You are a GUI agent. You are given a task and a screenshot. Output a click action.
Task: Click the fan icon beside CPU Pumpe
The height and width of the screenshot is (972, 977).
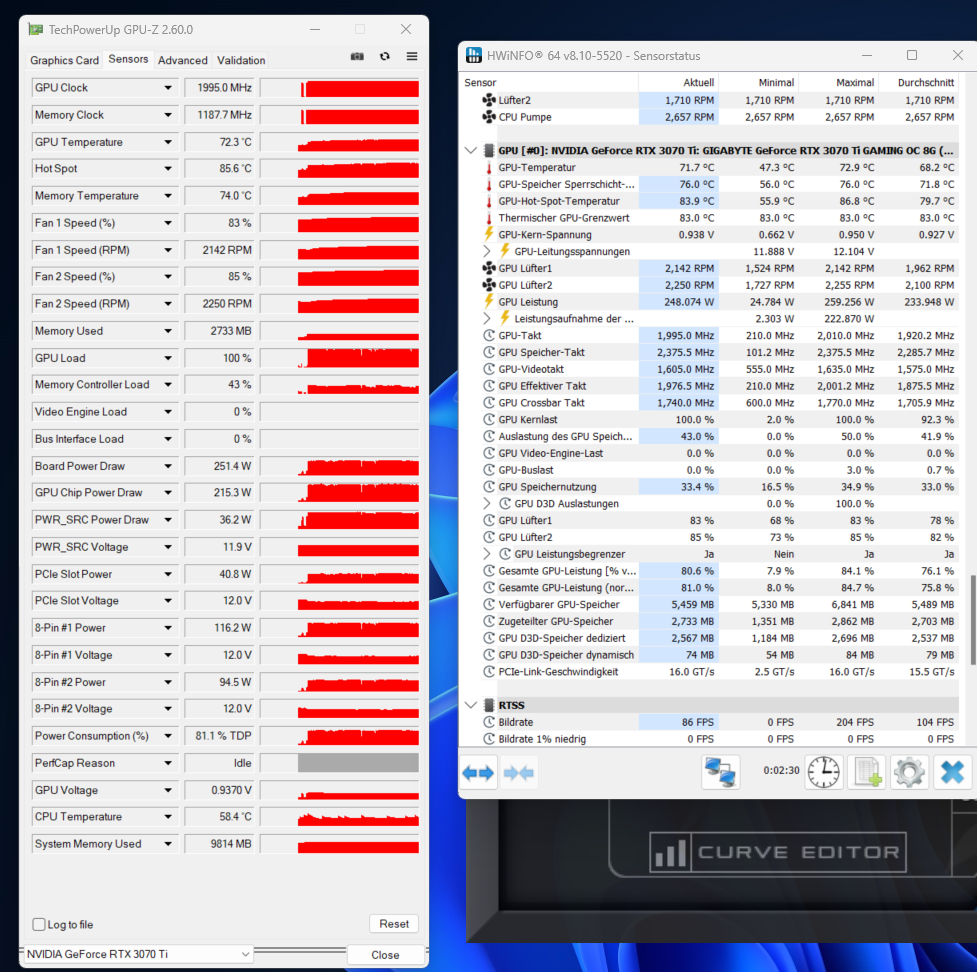click(x=489, y=117)
